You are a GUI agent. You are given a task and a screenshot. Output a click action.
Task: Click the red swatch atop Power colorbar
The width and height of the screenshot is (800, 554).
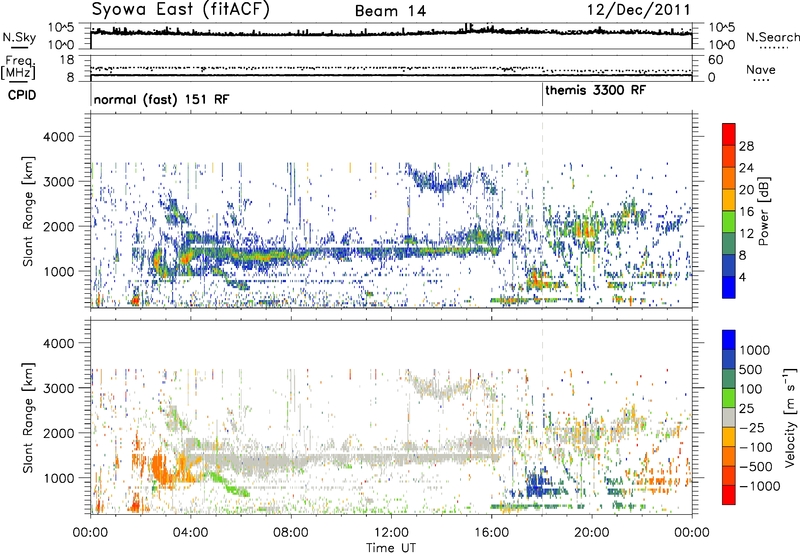729,134
